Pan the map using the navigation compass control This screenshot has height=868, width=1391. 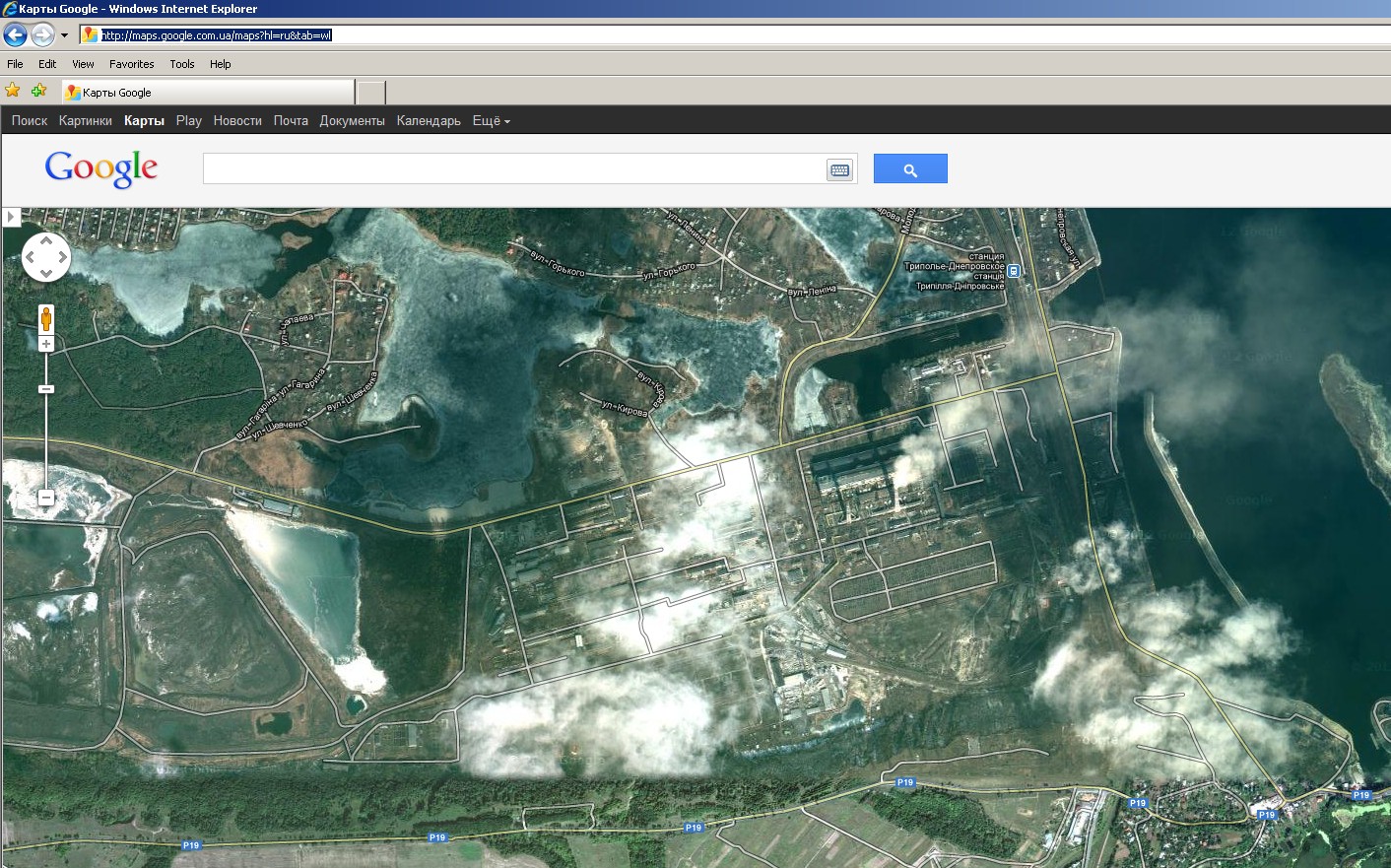coord(46,257)
